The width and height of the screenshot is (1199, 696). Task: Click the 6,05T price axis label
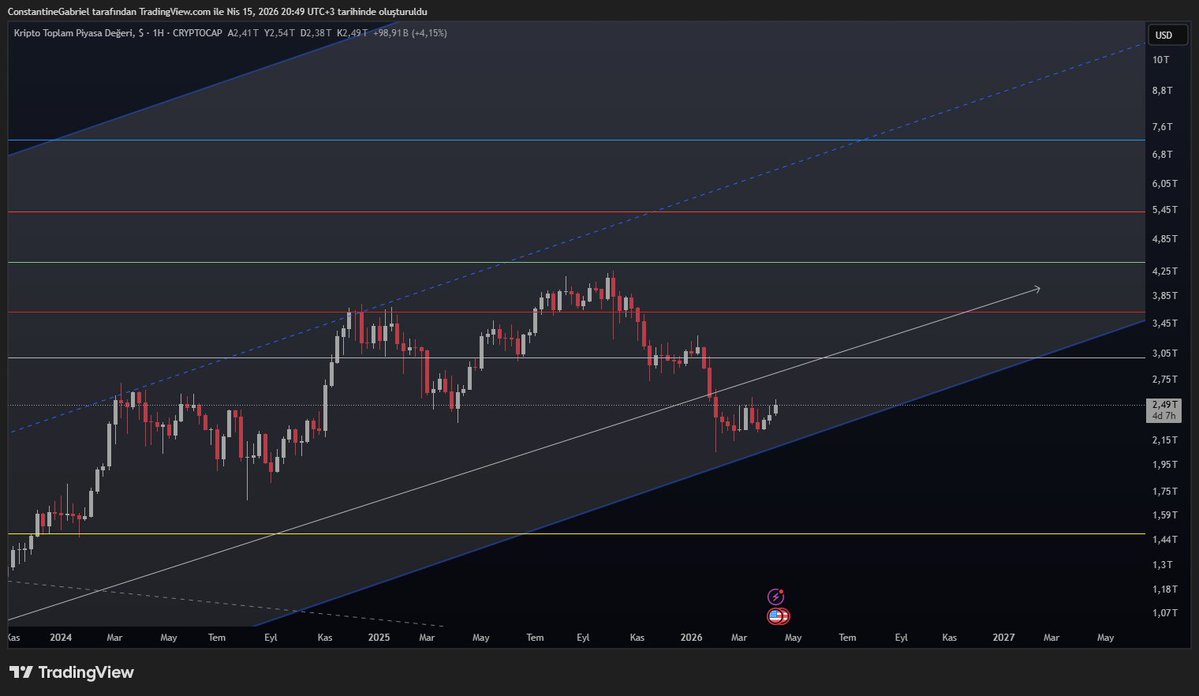1165,184
